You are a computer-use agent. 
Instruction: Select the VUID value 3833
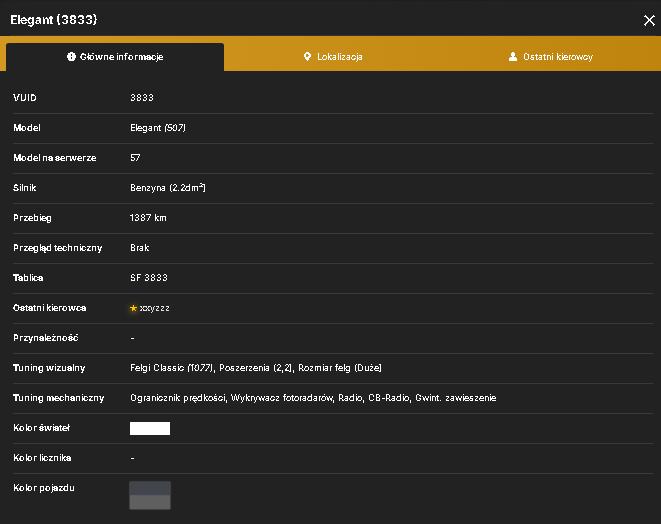[142, 98]
